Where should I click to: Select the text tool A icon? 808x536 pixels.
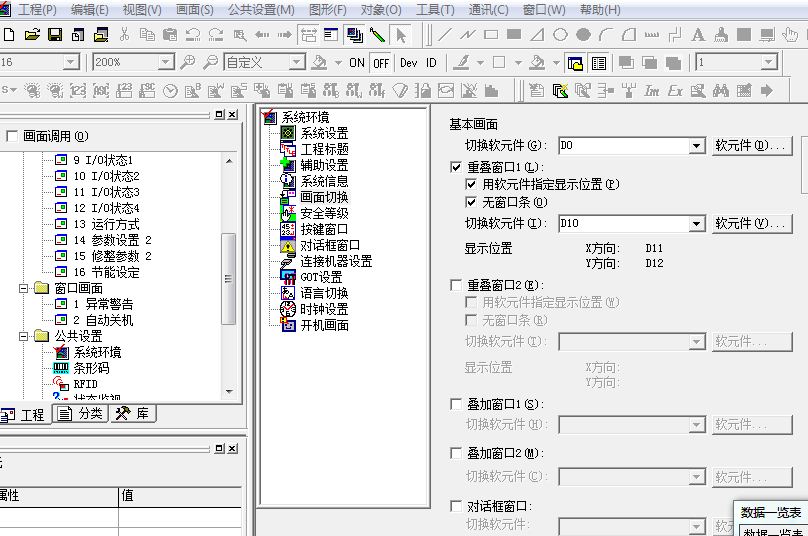[697, 35]
